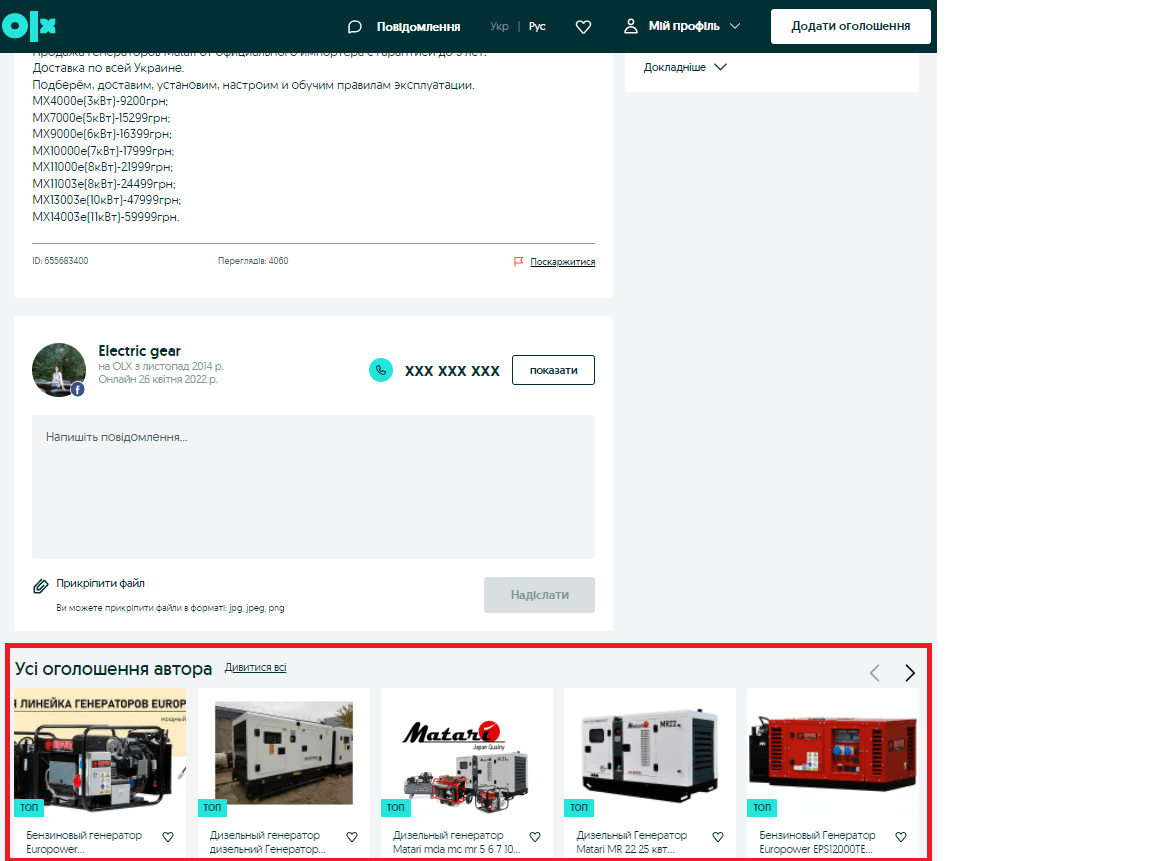This screenshot has width=1152, height=861.
Task: Click seller's Electric gear avatar
Action: pyautogui.click(x=59, y=369)
